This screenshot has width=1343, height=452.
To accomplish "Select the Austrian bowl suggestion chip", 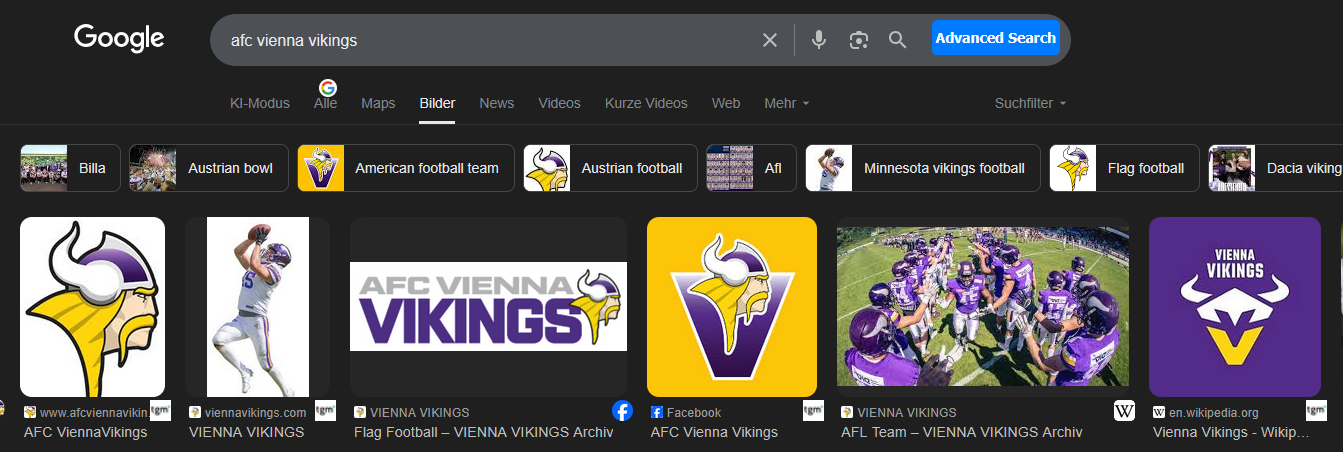I will pyautogui.click(x=209, y=168).
